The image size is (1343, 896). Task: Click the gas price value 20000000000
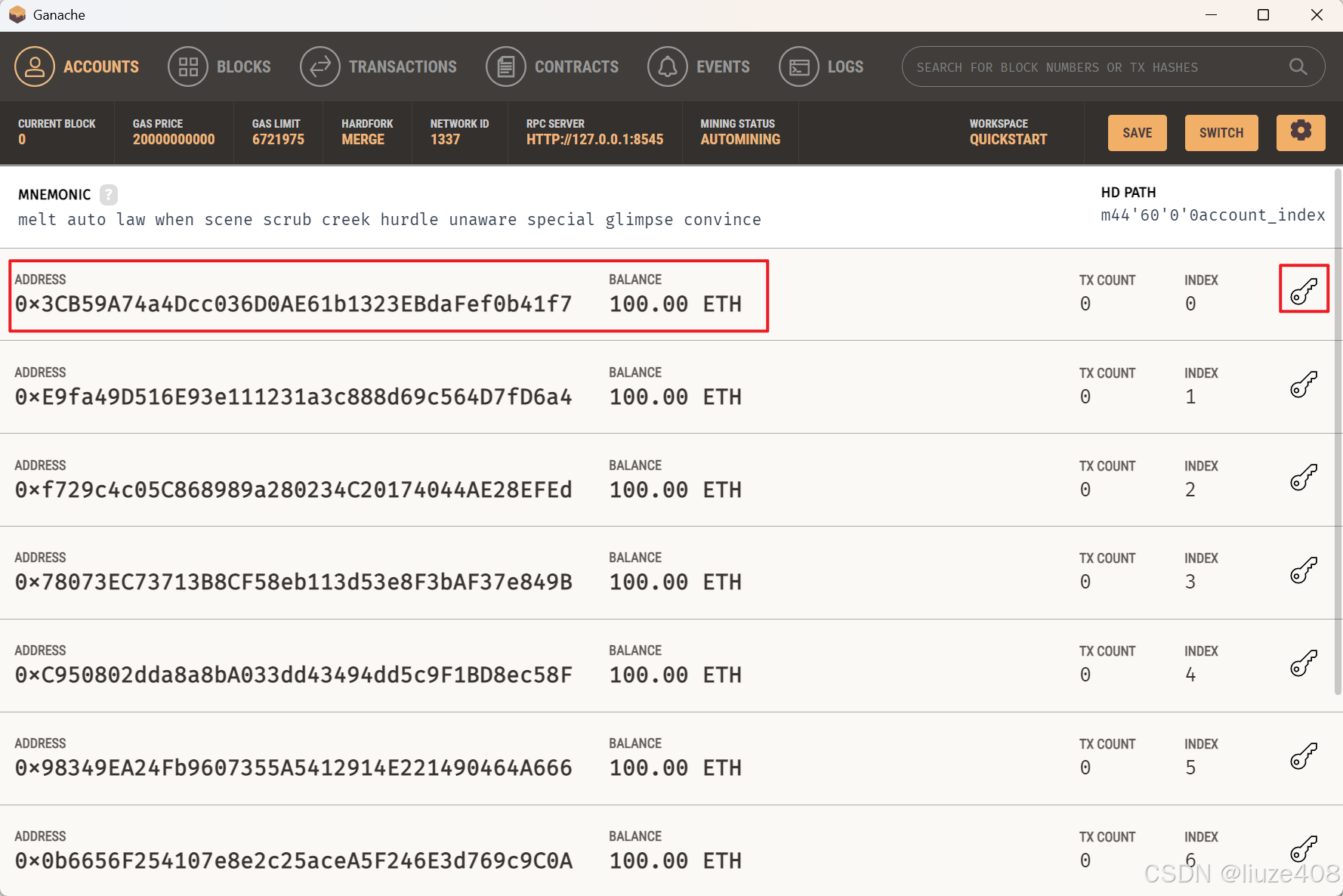[174, 140]
